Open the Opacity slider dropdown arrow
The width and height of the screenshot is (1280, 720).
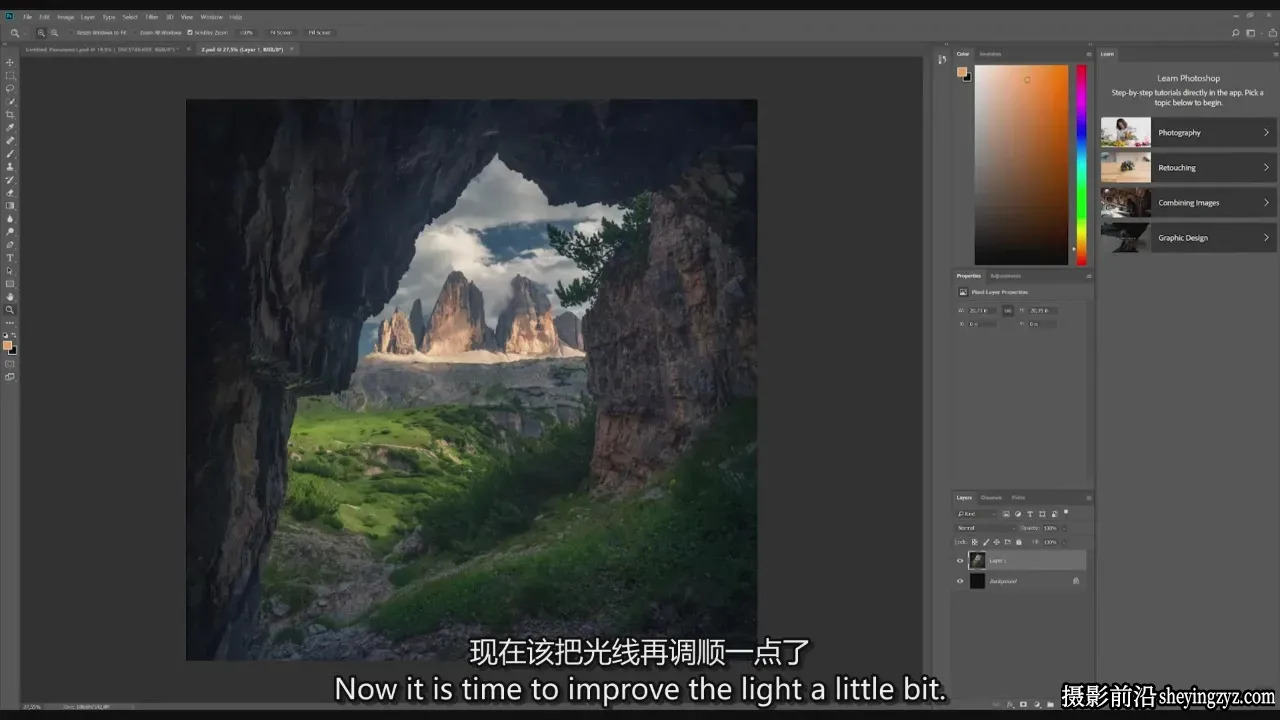(1064, 528)
